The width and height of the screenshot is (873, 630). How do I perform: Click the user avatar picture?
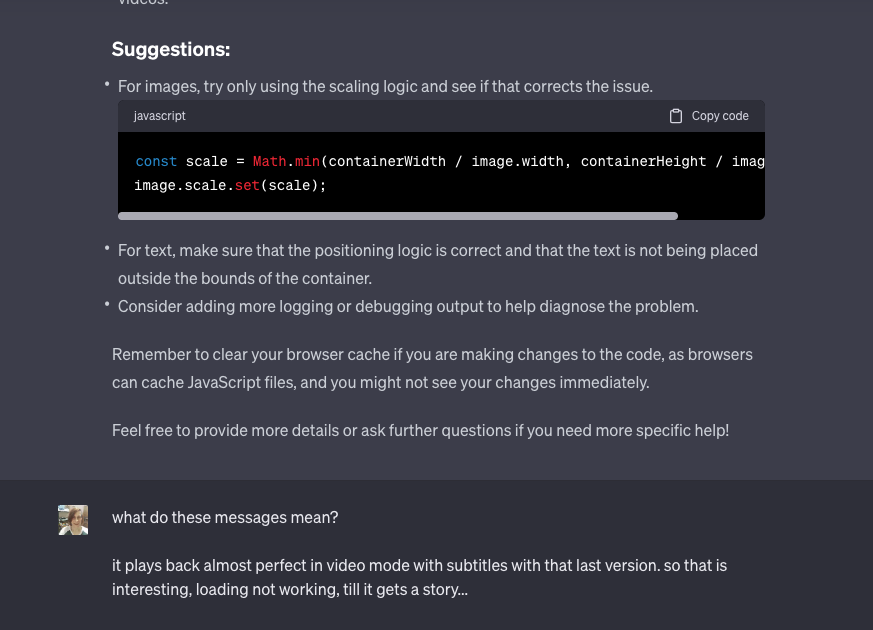pos(73,520)
